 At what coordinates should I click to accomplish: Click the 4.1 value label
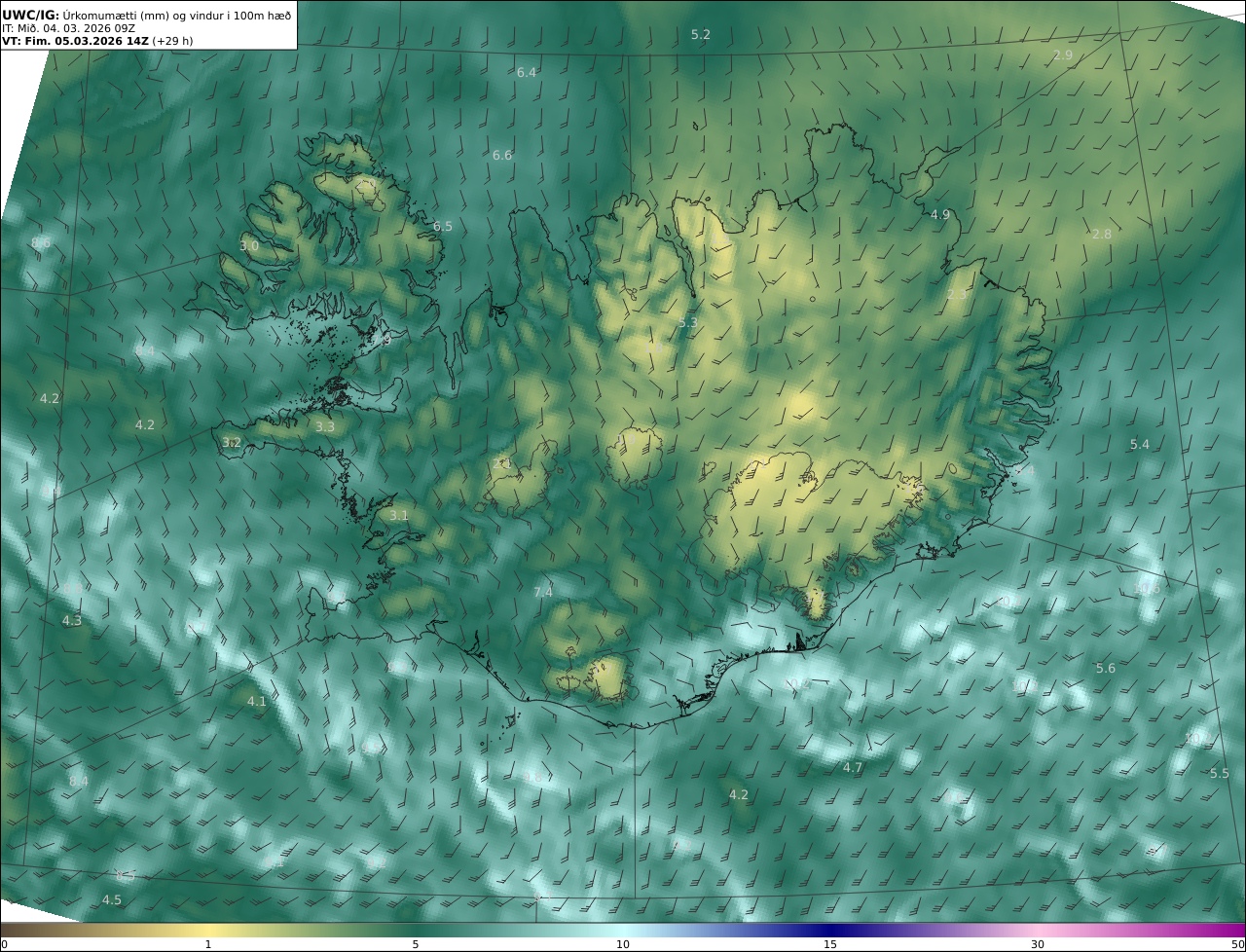(256, 701)
